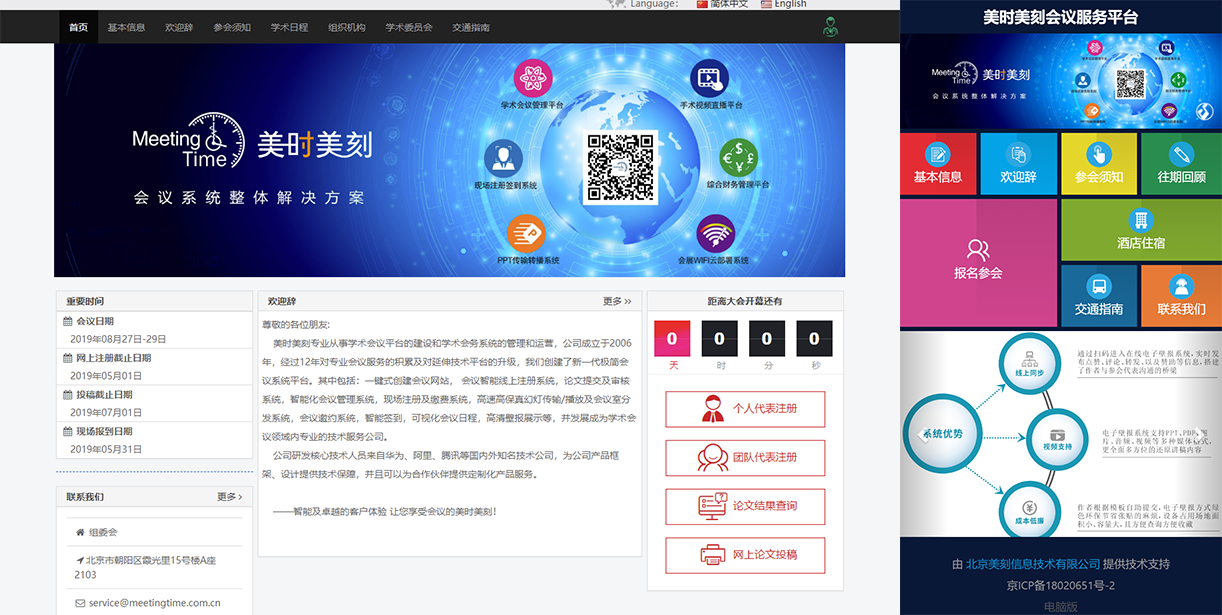Click the 个人代表注册 button

[x=745, y=409]
